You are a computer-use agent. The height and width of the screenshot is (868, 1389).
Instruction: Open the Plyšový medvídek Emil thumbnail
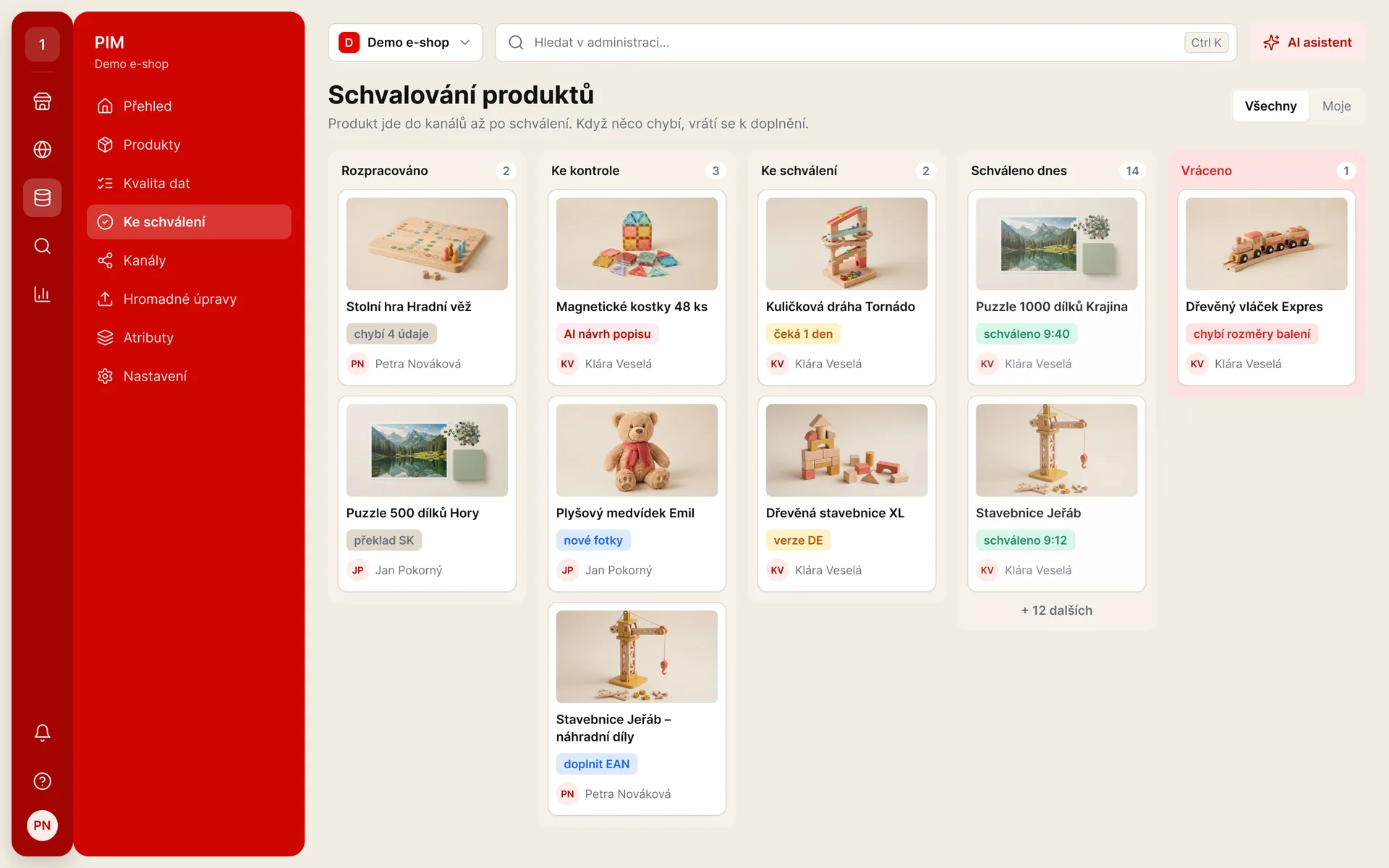tap(637, 450)
